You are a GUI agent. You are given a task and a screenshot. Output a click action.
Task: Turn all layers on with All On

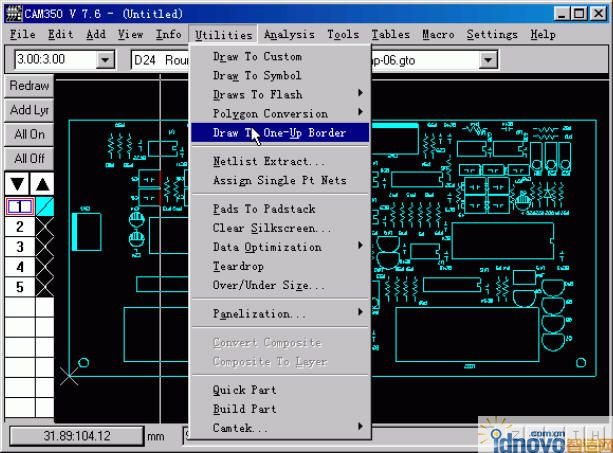[29, 134]
